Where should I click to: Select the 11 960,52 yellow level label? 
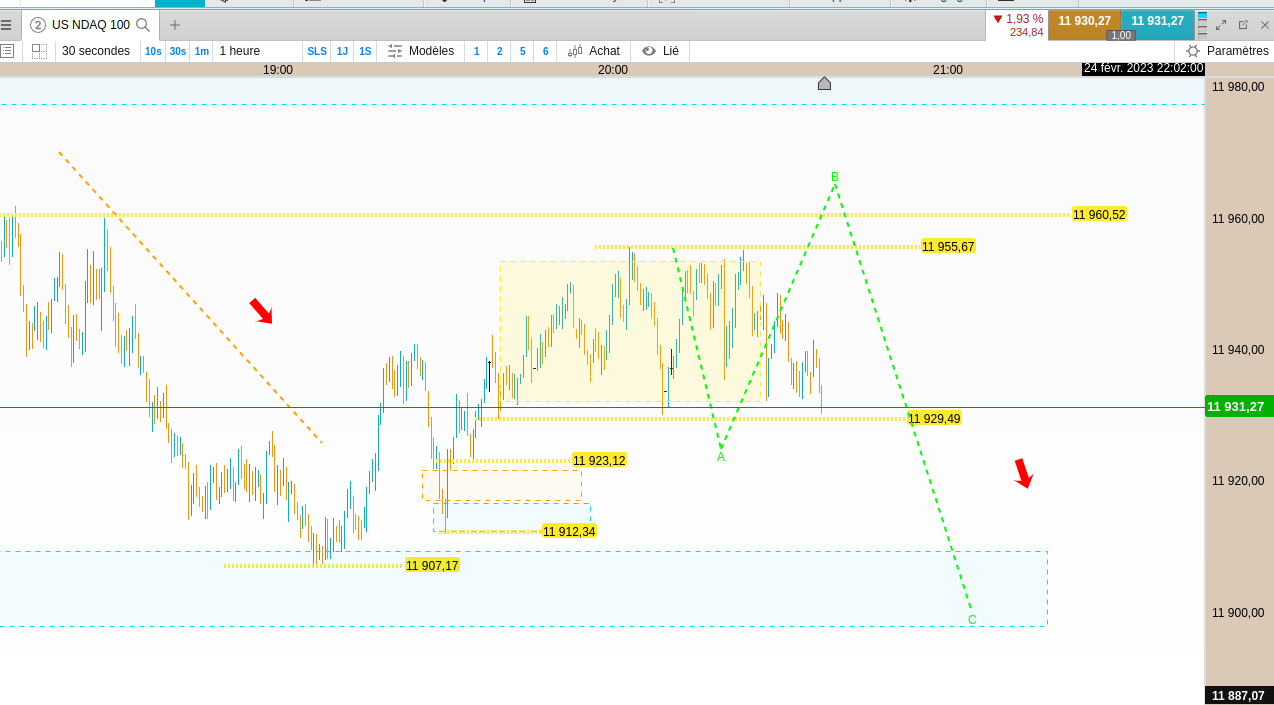[1099, 214]
